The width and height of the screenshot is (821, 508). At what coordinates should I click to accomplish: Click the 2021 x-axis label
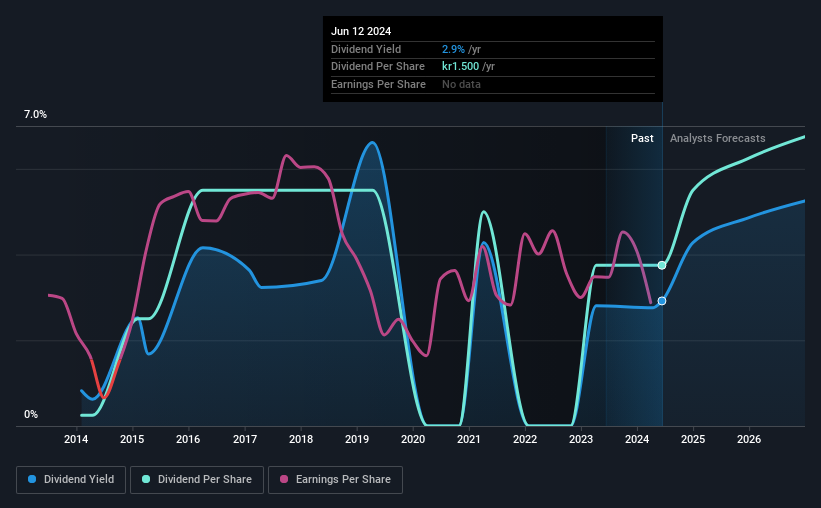[x=469, y=439]
